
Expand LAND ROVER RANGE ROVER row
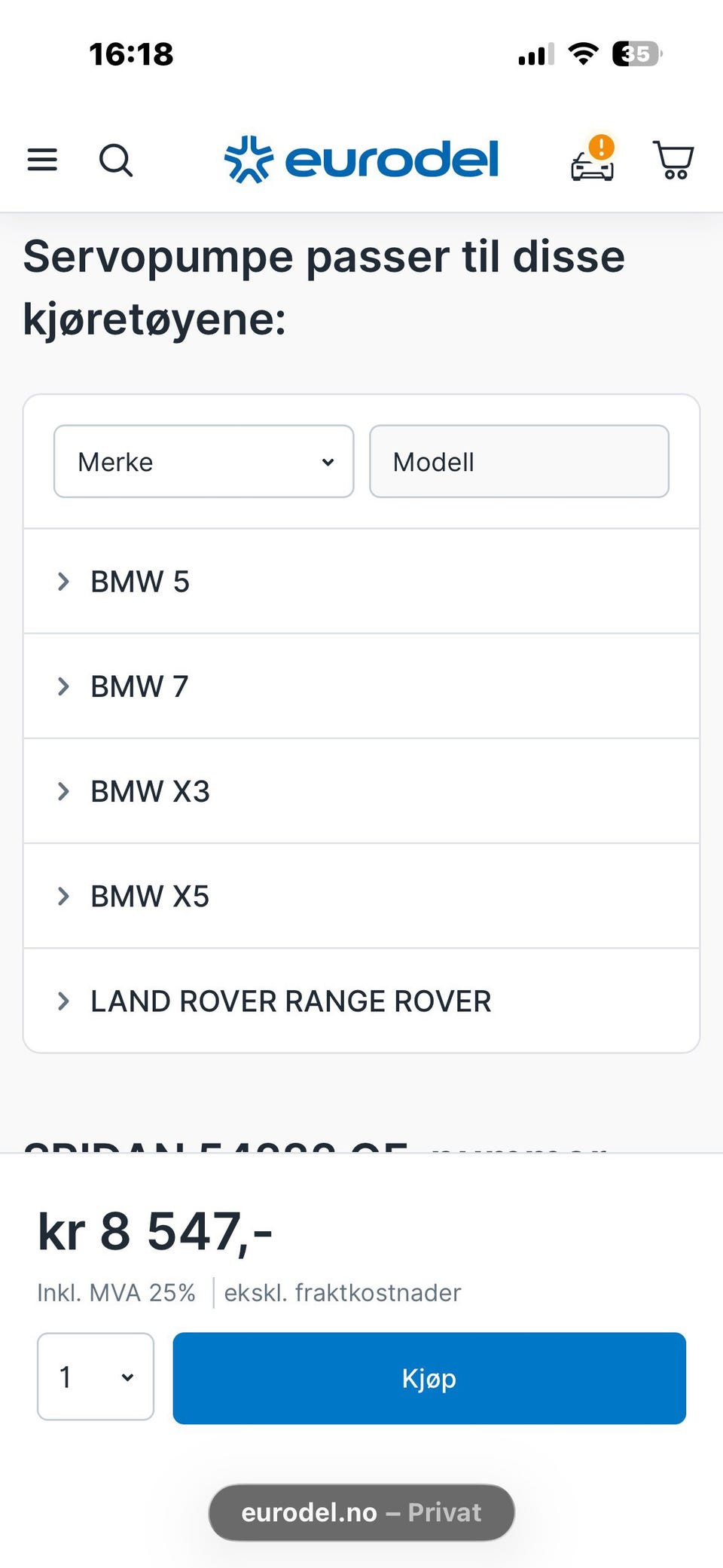361,1001
